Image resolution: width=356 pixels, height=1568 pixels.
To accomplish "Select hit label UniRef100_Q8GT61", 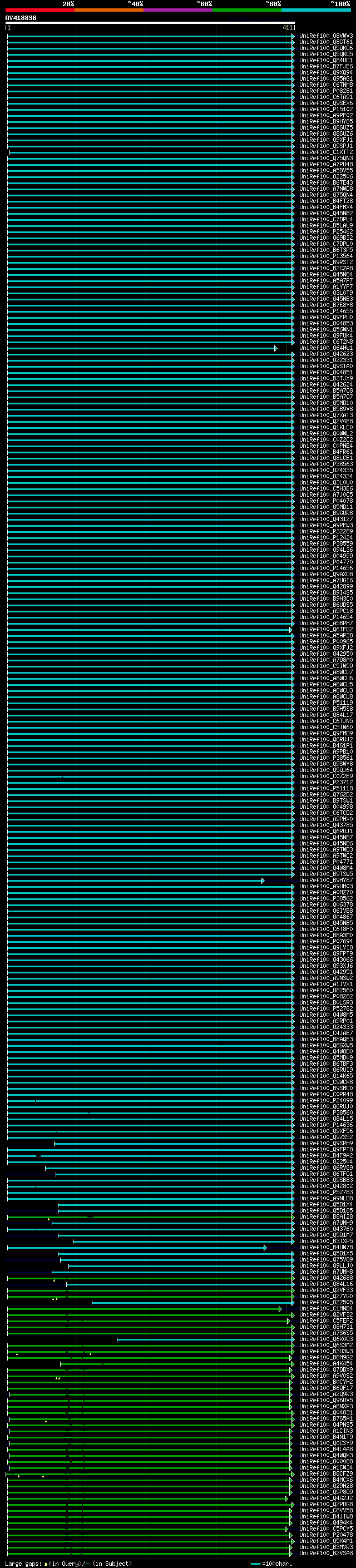I will point(326,42).
